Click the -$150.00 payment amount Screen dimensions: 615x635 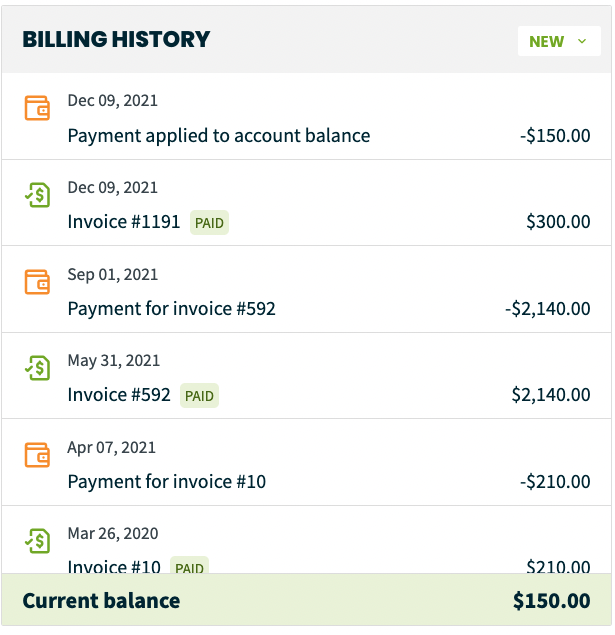pyautogui.click(x=555, y=136)
